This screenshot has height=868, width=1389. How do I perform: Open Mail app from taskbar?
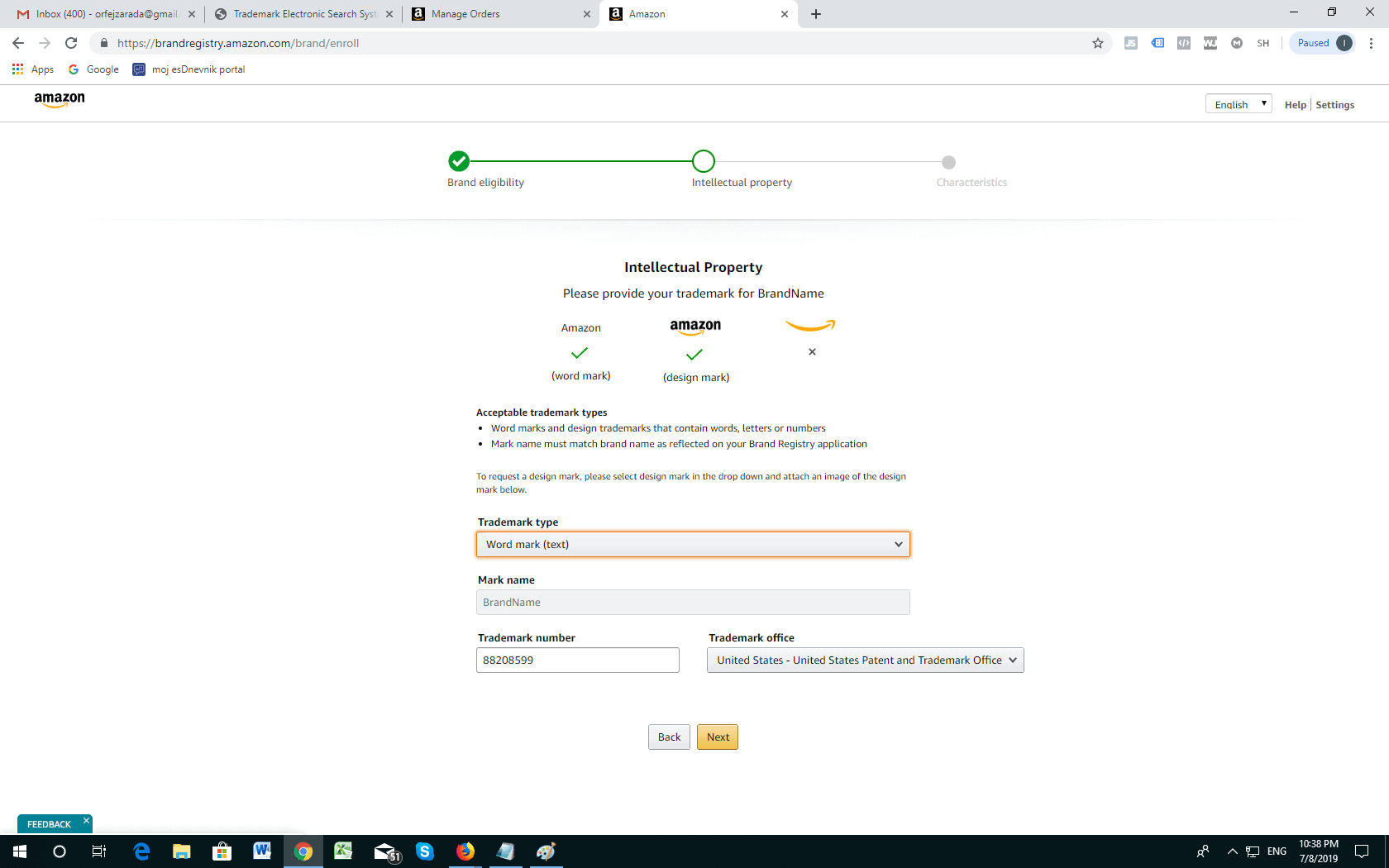click(385, 851)
